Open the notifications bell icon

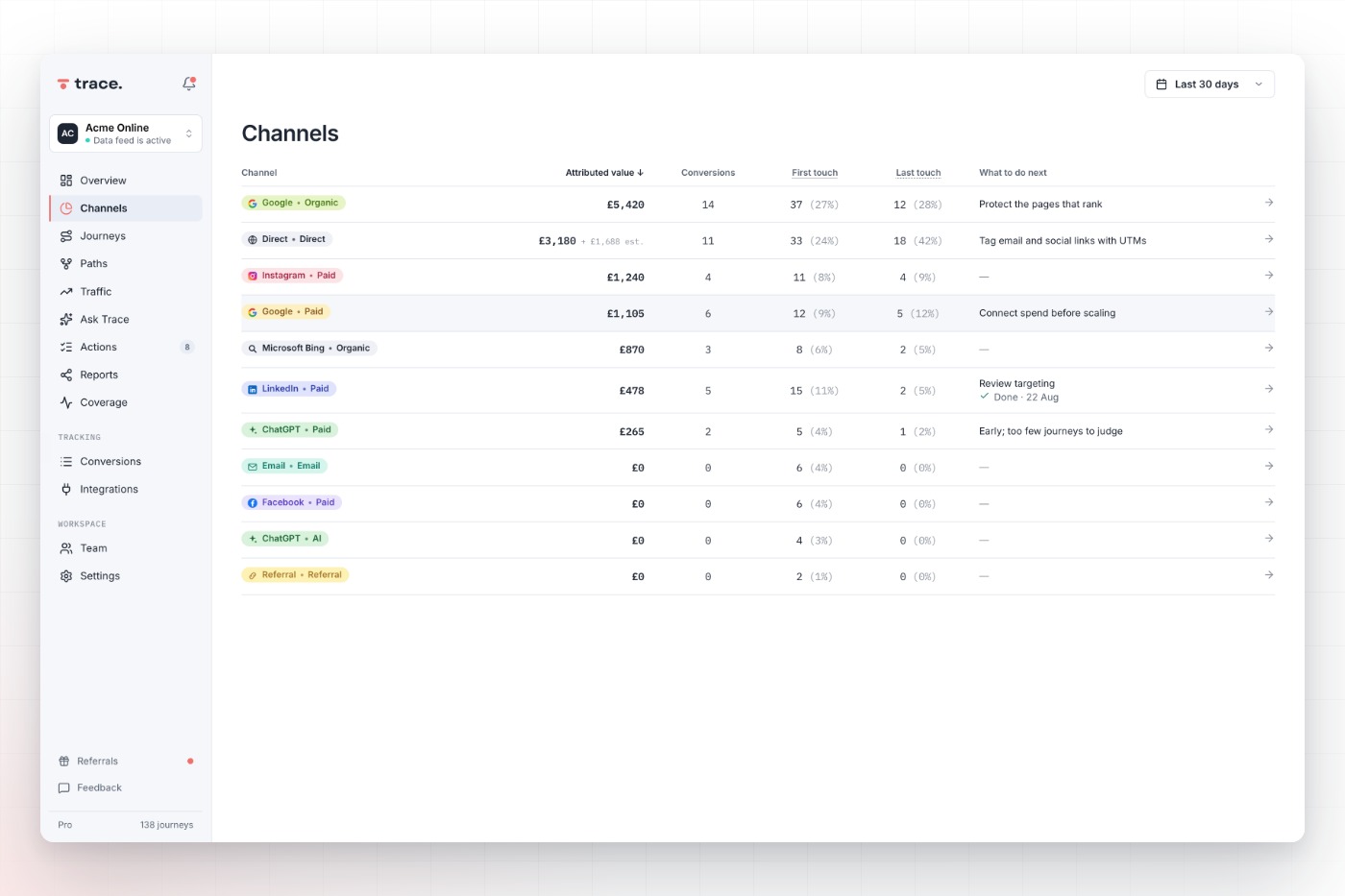click(x=189, y=84)
